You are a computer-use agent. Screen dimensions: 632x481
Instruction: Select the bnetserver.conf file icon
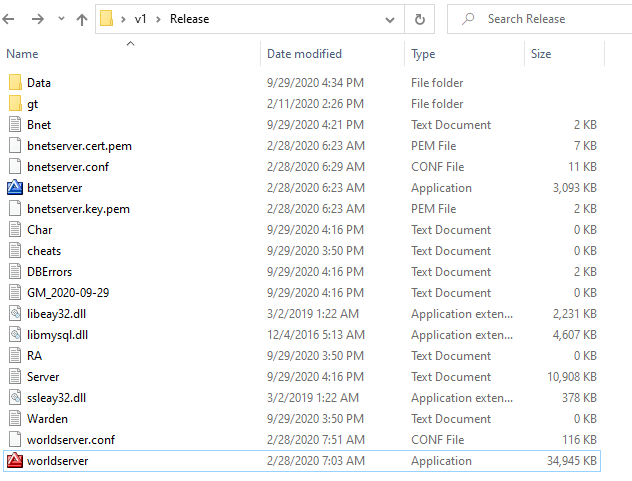coord(15,166)
